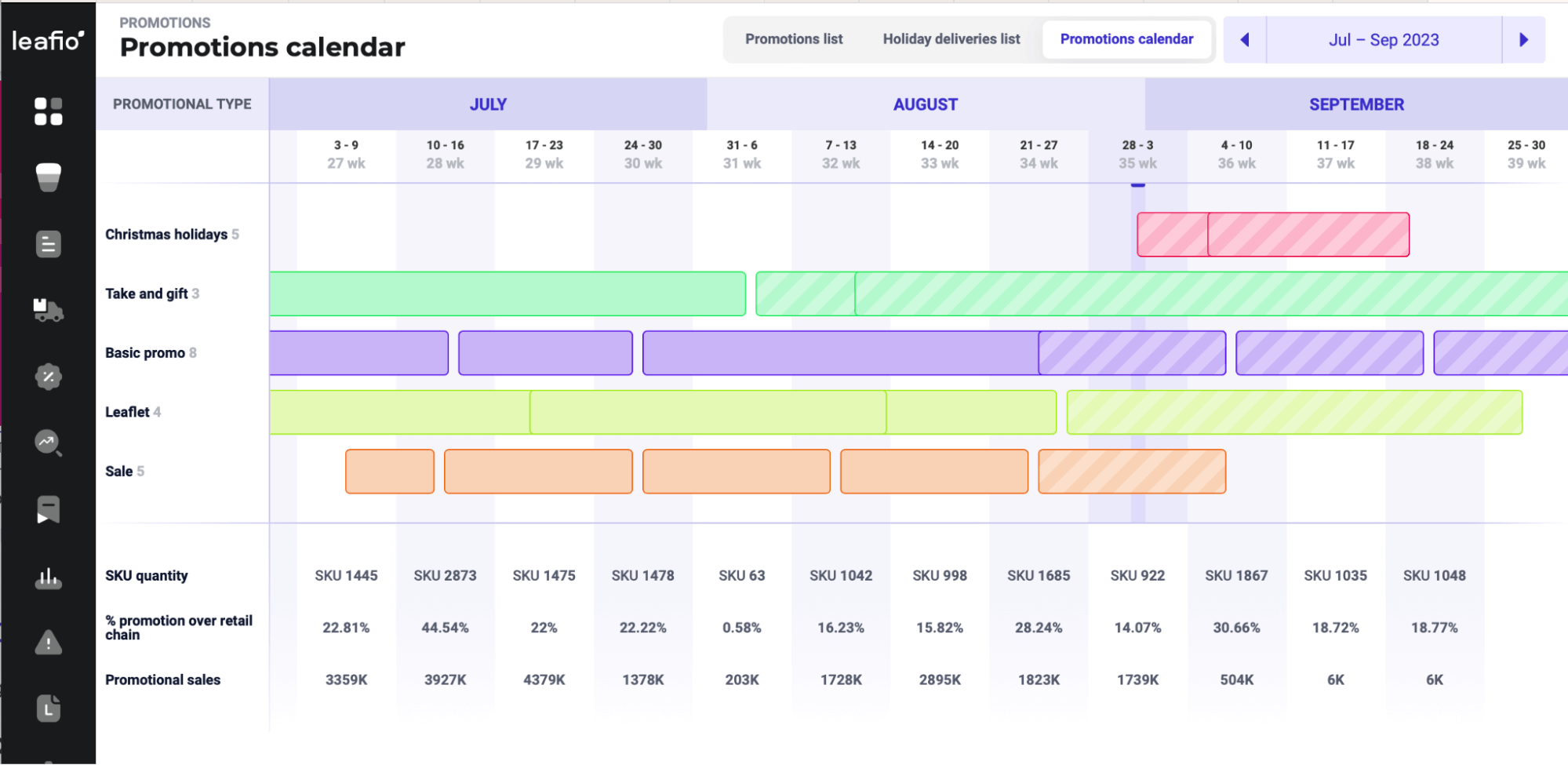Select Basic promo bar in week 29
This screenshot has width=1568, height=765.
545,353
